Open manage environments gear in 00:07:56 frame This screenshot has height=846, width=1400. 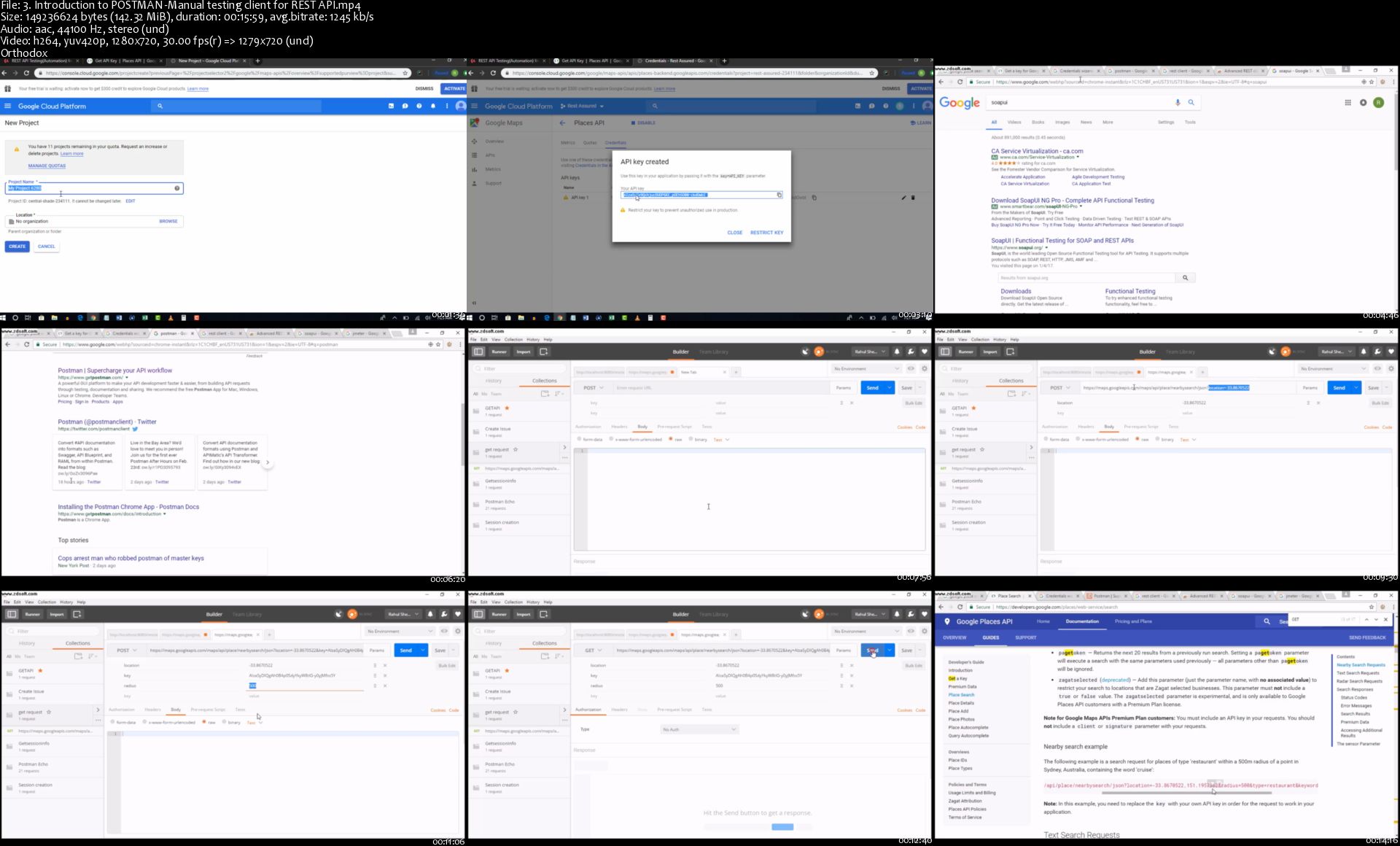point(925,368)
